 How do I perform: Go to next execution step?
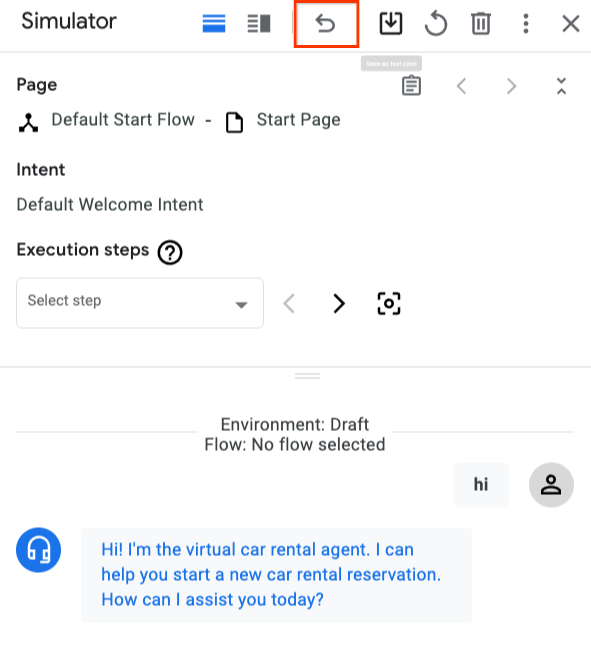[339, 303]
